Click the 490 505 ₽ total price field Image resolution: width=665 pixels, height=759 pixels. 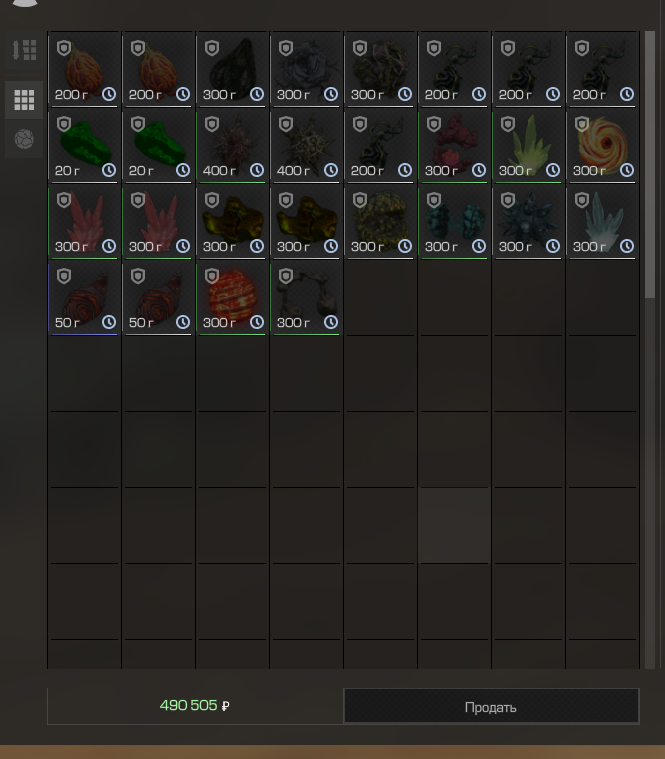tap(195, 706)
